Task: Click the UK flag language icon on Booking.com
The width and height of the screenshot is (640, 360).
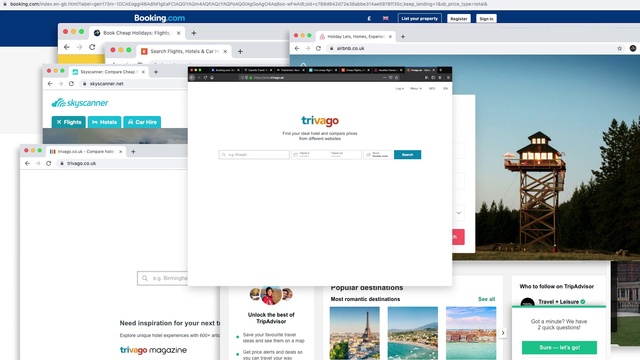Action: point(385,18)
